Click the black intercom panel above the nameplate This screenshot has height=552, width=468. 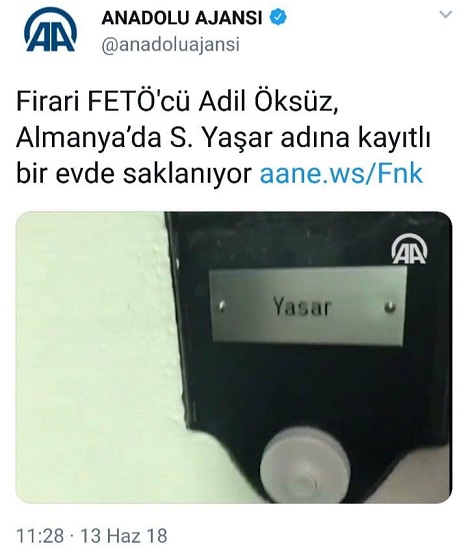pos(278,239)
